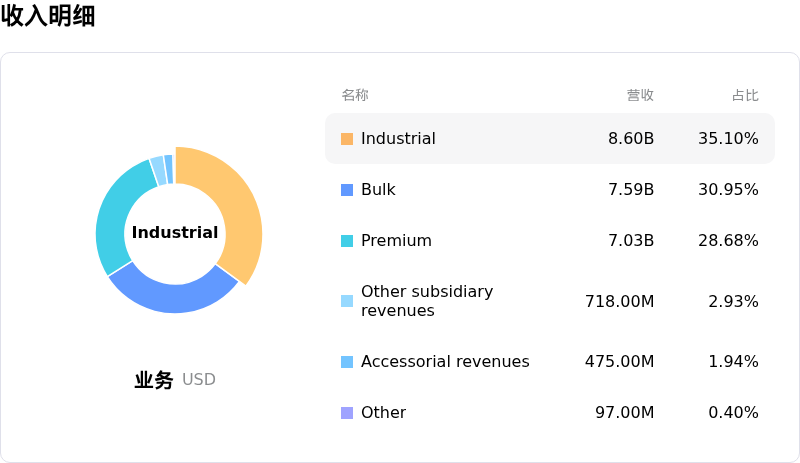The height and width of the screenshot is (463, 800).
Task: Click the 业务 USD chart caption
Action: coord(175,380)
